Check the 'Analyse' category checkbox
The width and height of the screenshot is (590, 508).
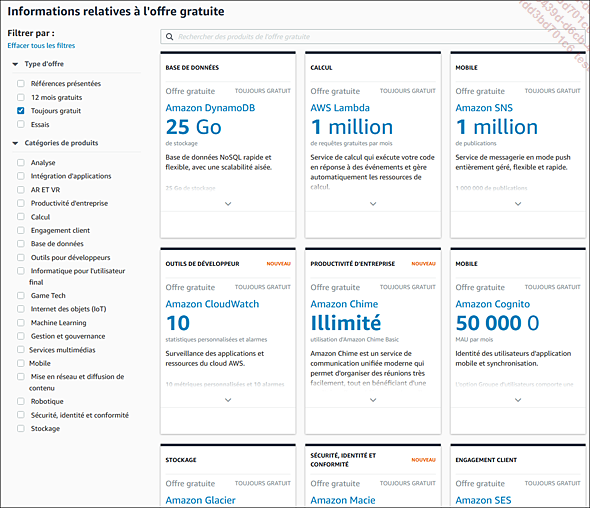(21, 163)
